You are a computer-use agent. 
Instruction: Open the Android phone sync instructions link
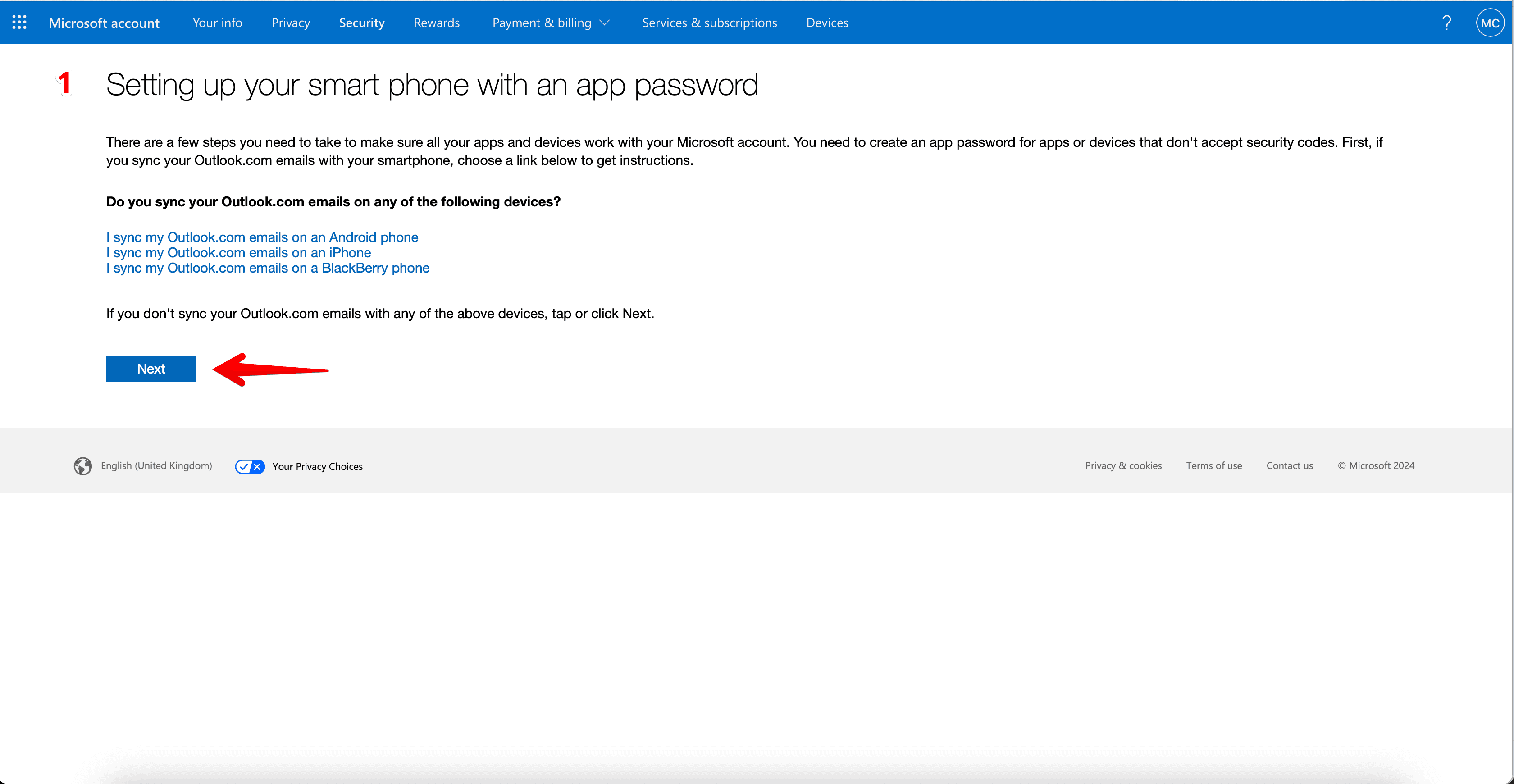click(261, 237)
